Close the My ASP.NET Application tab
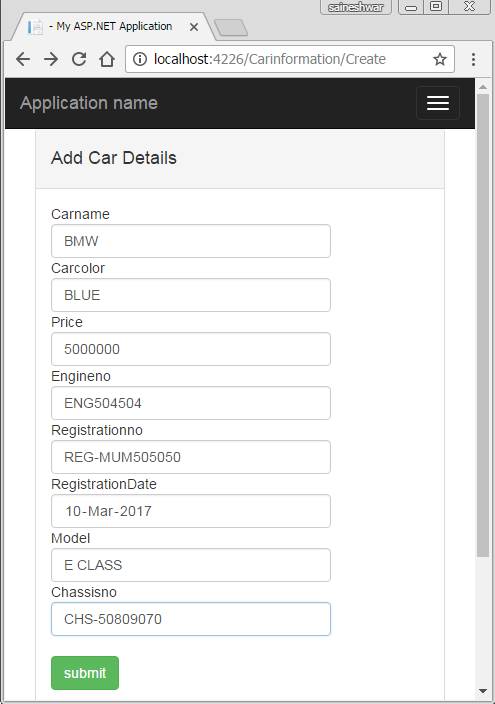The width and height of the screenshot is (495, 704). (x=194, y=27)
